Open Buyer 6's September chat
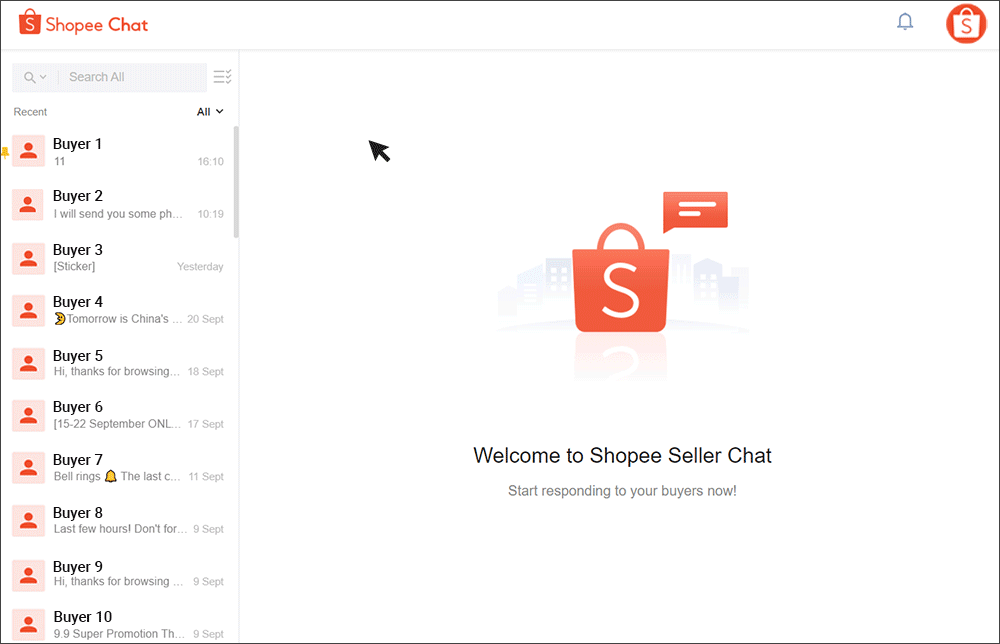This screenshot has height=644, width=1000. coord(120,415)
